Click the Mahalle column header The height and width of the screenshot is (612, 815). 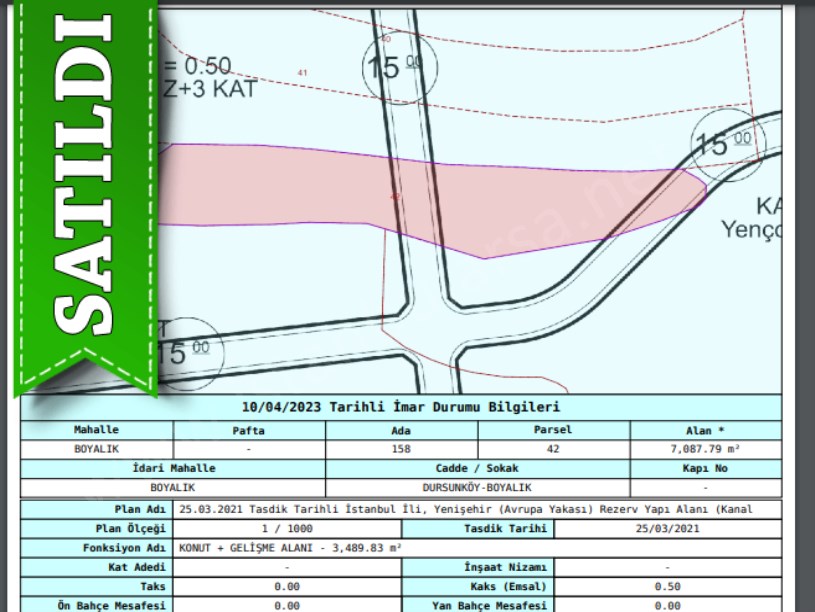tap(97, 430)
